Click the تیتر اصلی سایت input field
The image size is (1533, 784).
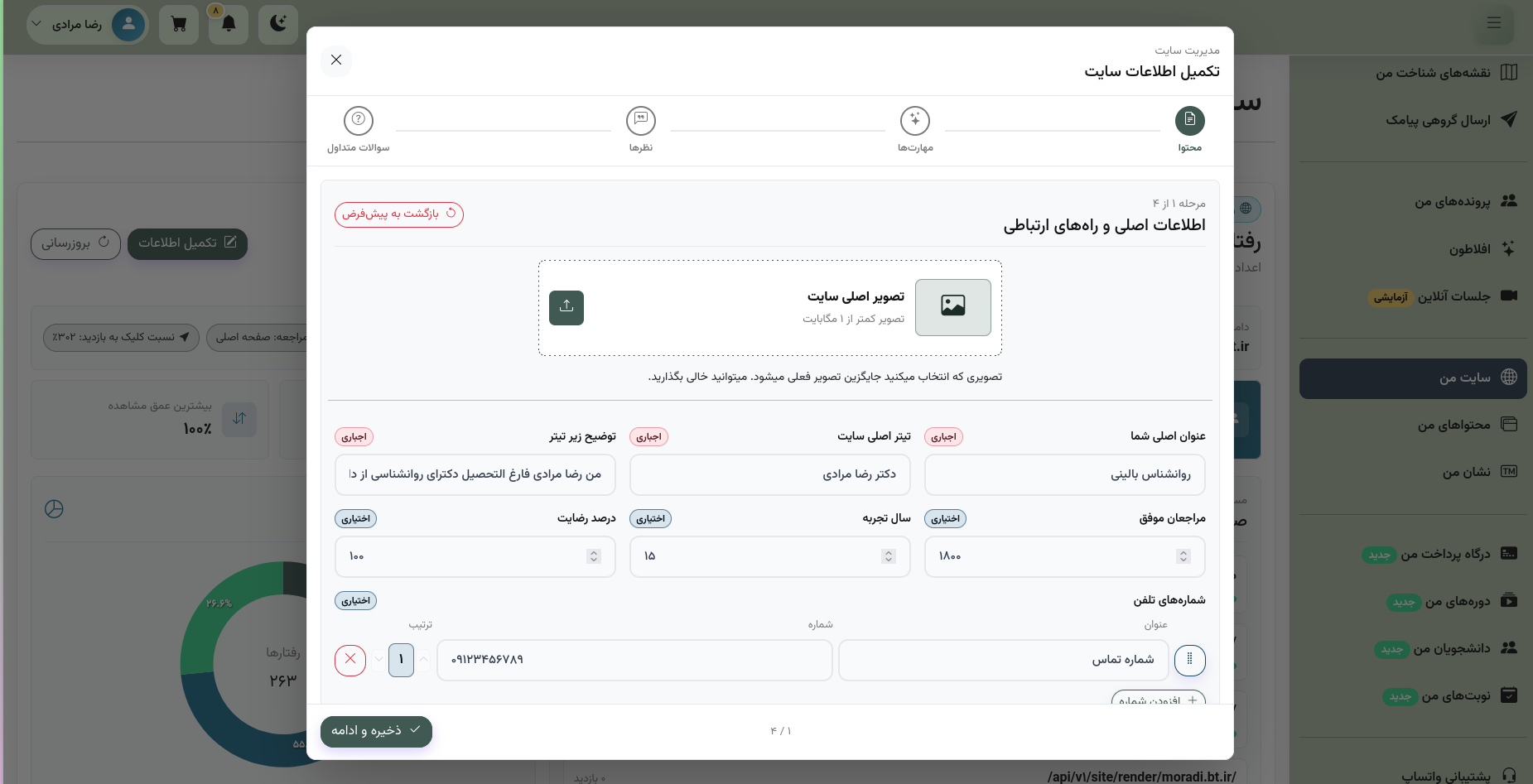[x=770, y=474]
